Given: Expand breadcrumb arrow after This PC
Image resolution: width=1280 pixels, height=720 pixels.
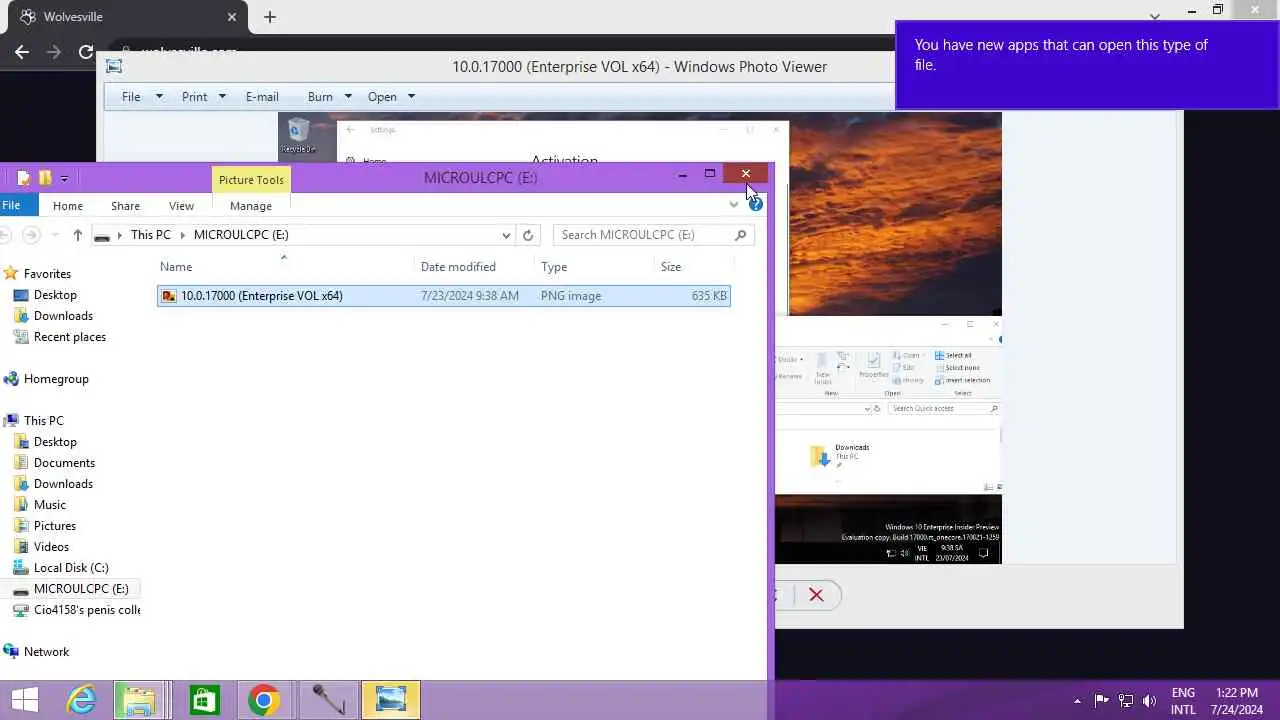Looking at the screenshot, I should (x=182, y=235).
